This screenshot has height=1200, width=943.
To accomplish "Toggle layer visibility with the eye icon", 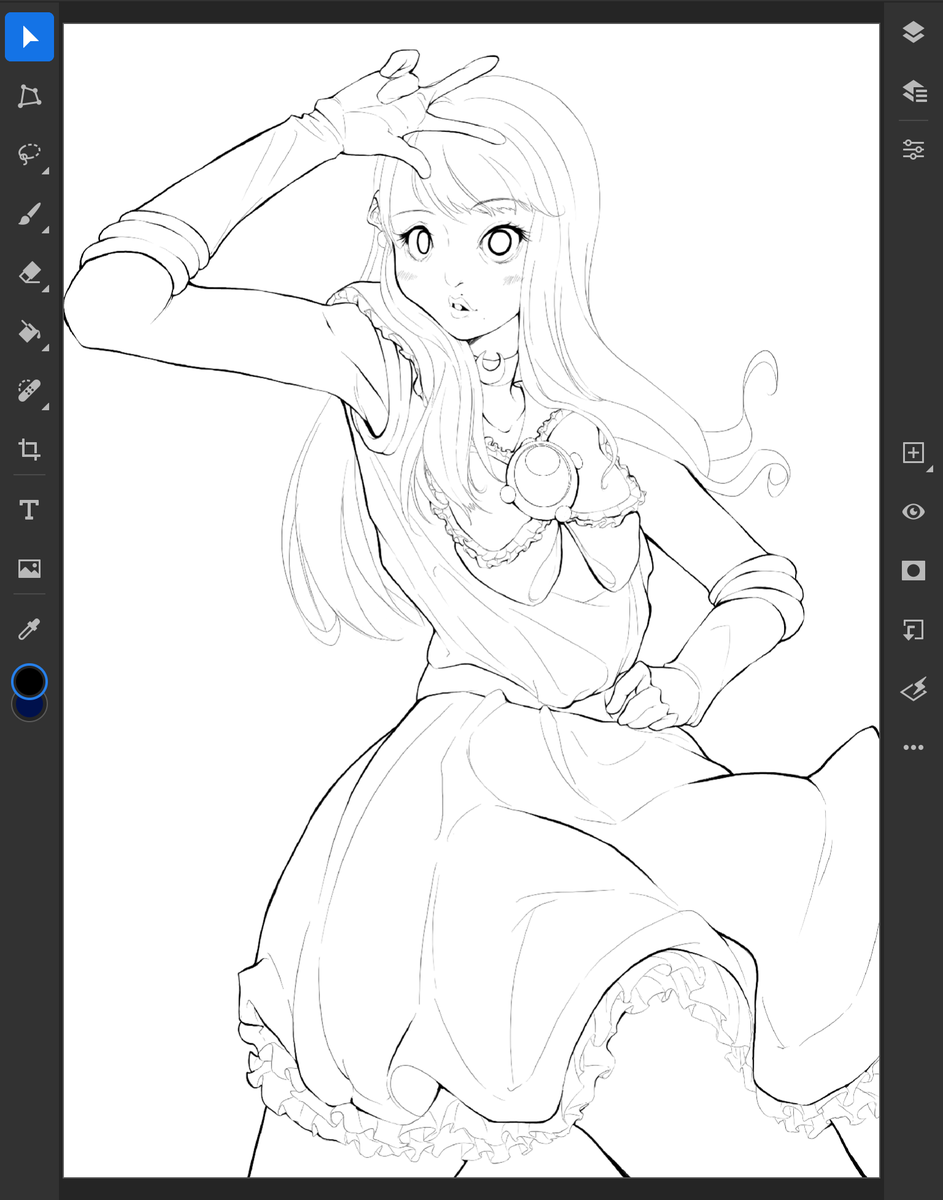I will [913, 511].
